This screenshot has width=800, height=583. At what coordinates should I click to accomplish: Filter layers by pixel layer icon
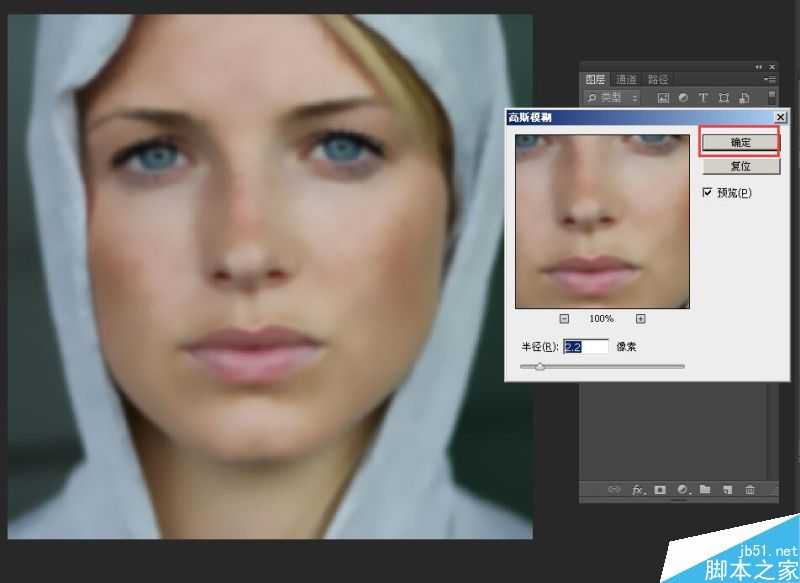click(663, 98)
